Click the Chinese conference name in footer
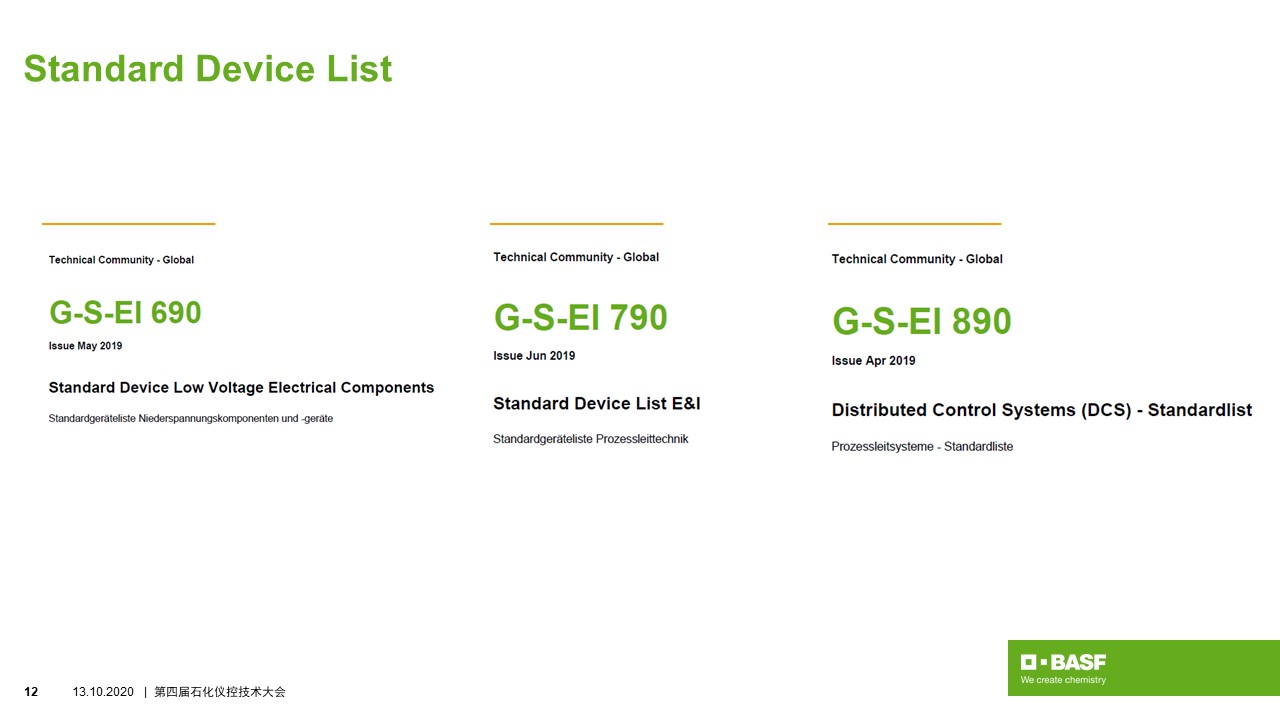 220,692
